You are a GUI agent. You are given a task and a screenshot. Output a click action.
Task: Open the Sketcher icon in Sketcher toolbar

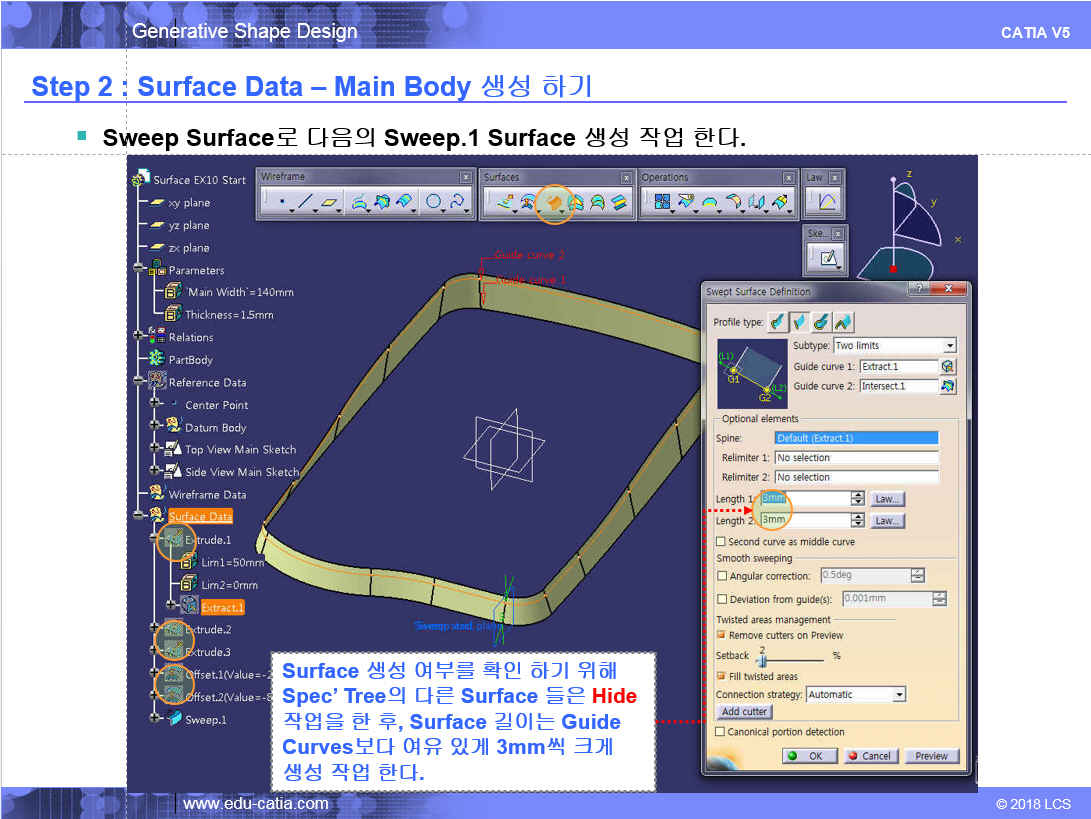[x=828, y=258]
